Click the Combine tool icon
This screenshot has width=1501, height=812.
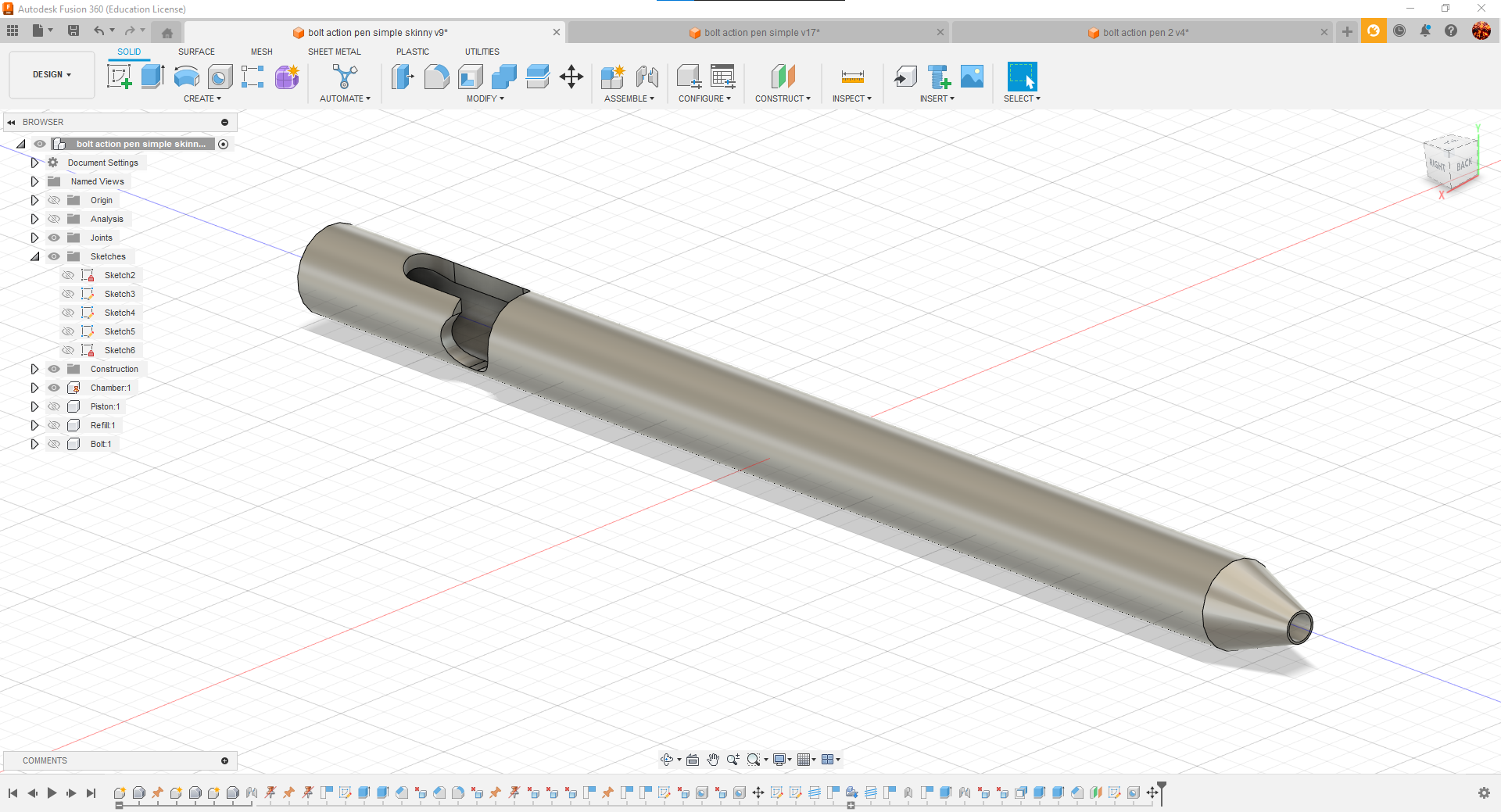click(504, 77)
